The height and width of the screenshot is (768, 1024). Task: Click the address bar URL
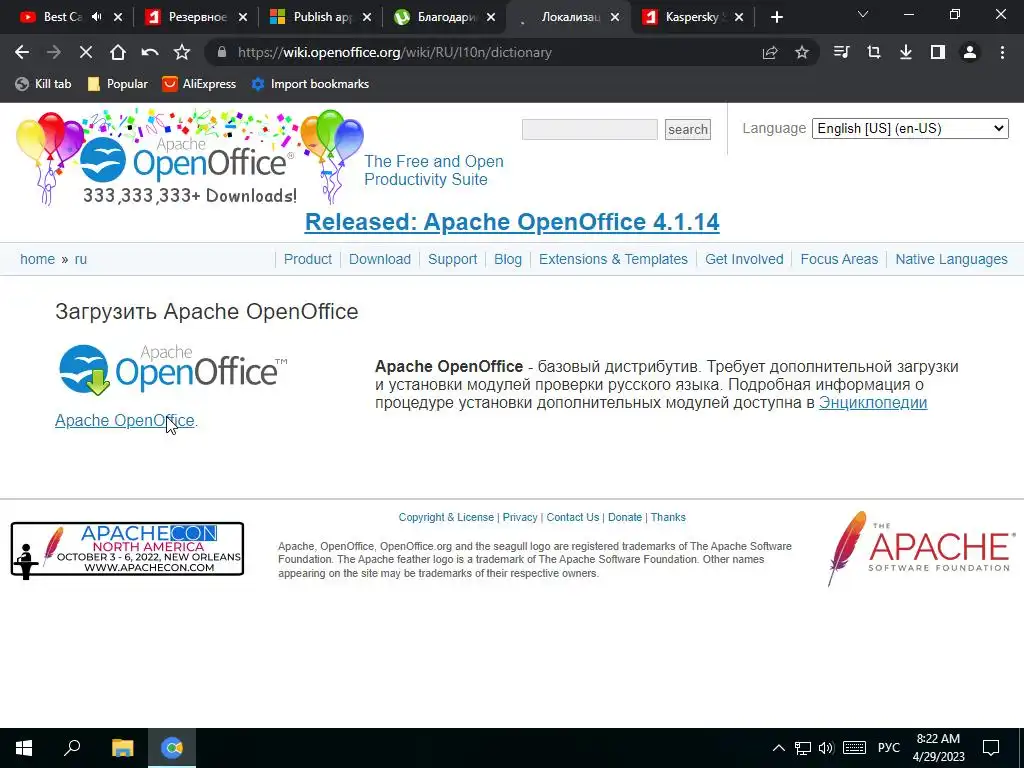(394, 52)
